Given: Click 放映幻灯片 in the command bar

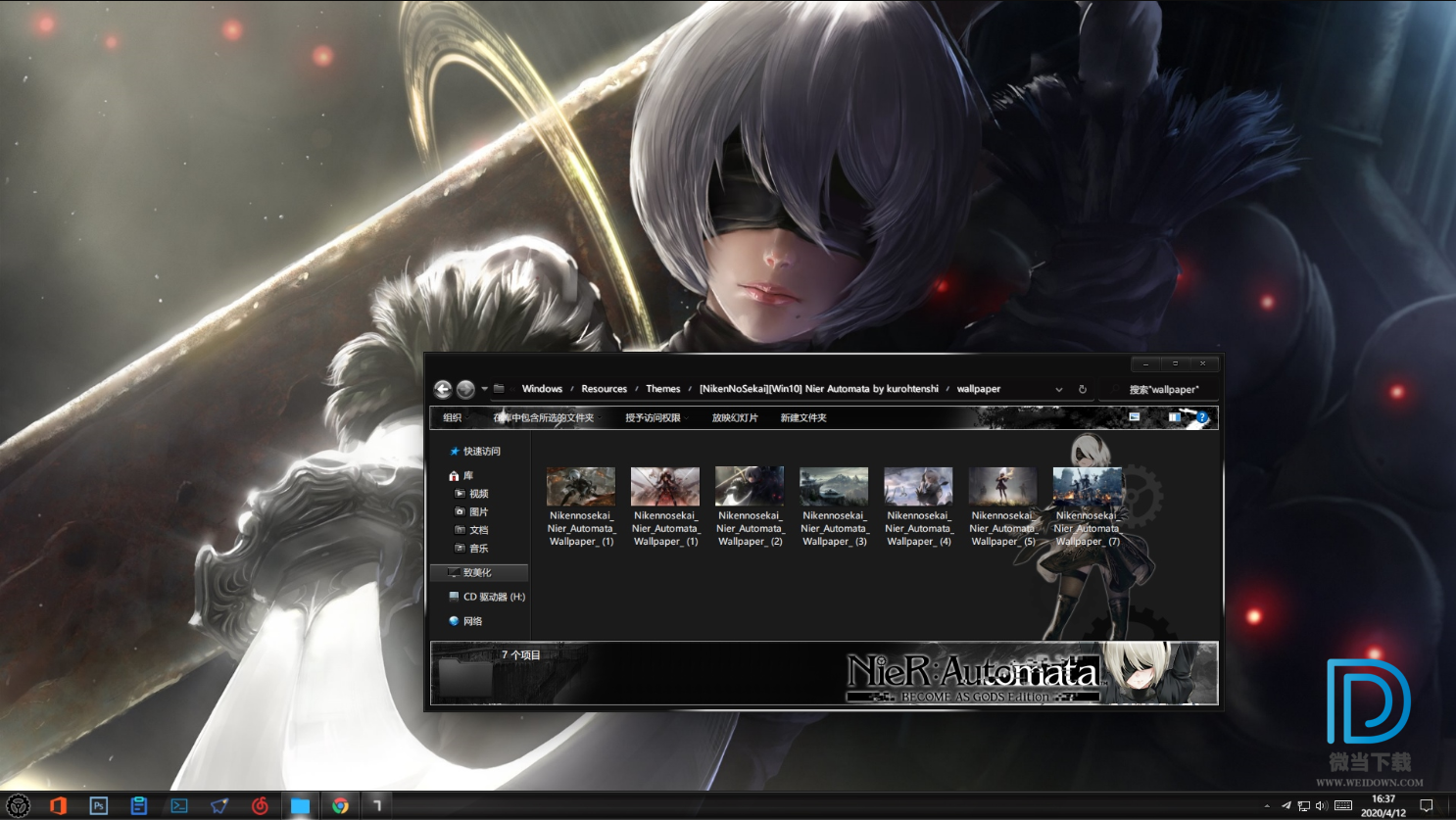Looking at the screenshot, I should pyautogui.click(x=735, y=417).
